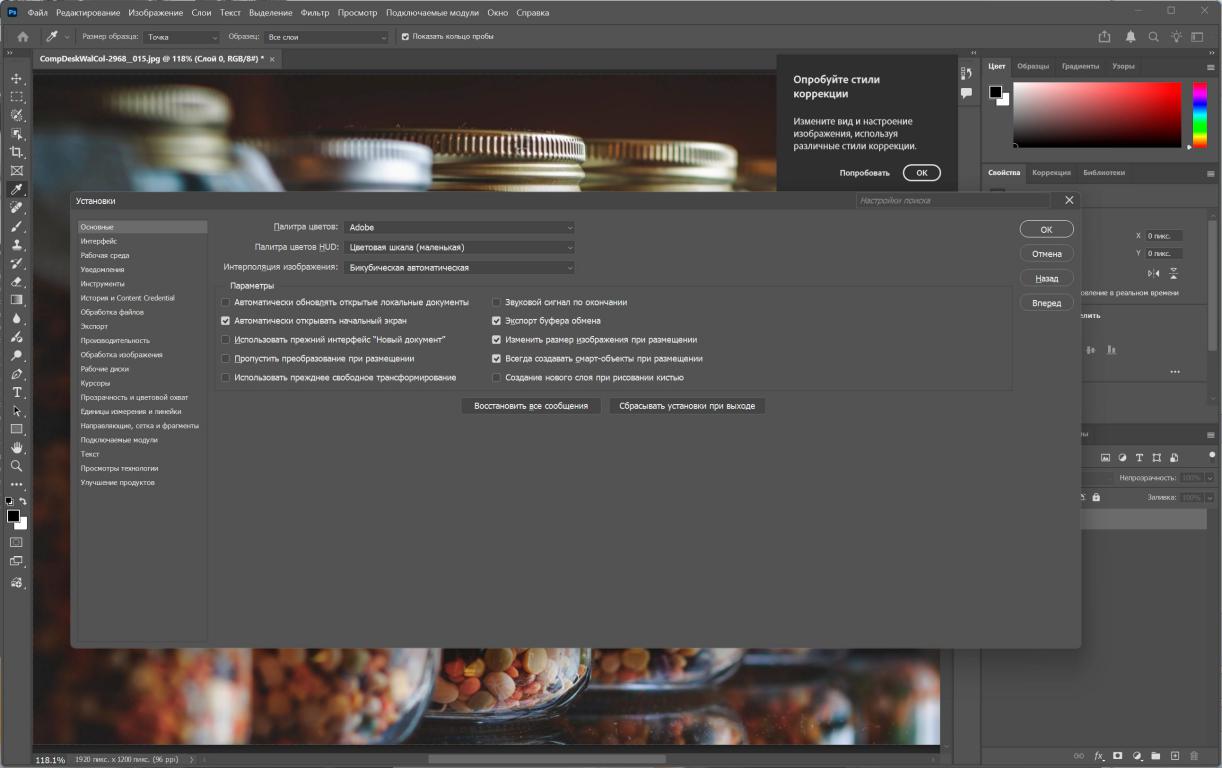Open the share export icon
The image size is (1222, 768).
[1104, 37]
